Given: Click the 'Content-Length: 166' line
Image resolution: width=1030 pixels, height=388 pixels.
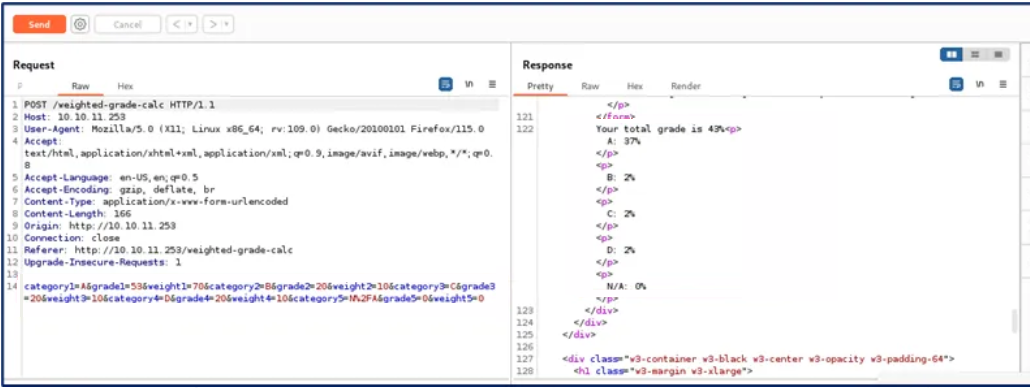Looking at the screenshot, I should tap(78, 213).
